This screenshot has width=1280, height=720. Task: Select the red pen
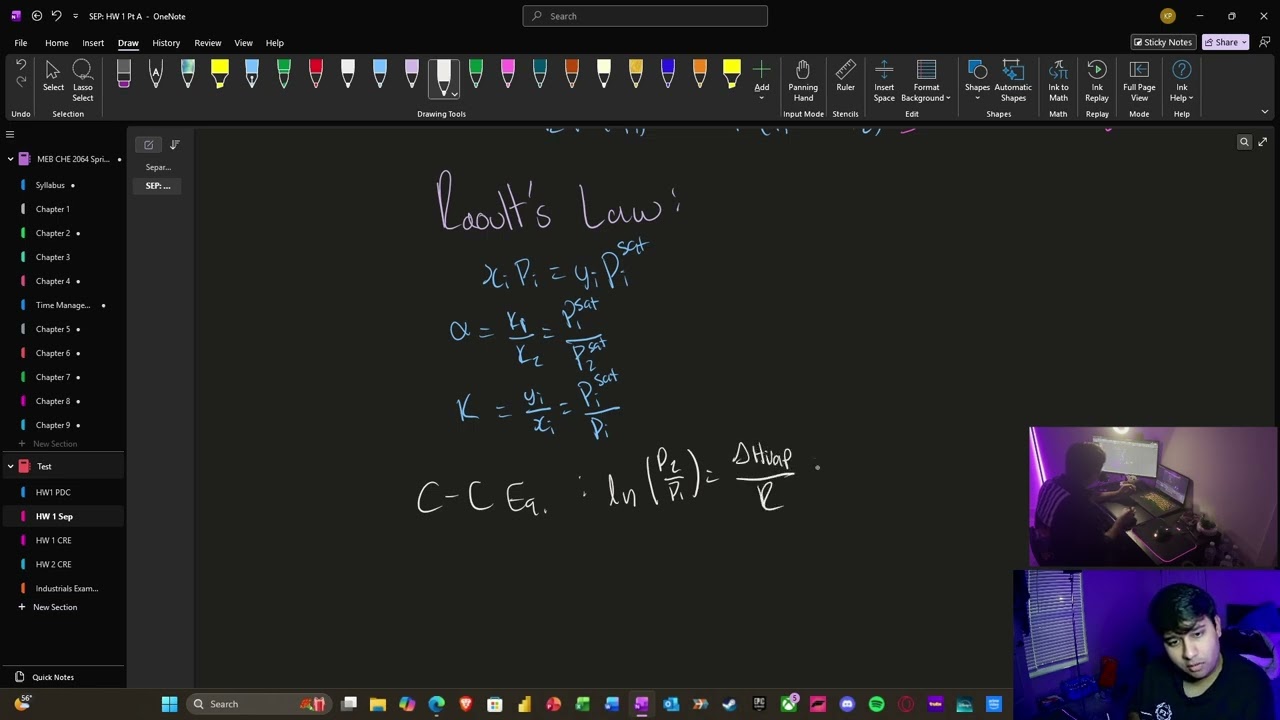tap(316, 75)
